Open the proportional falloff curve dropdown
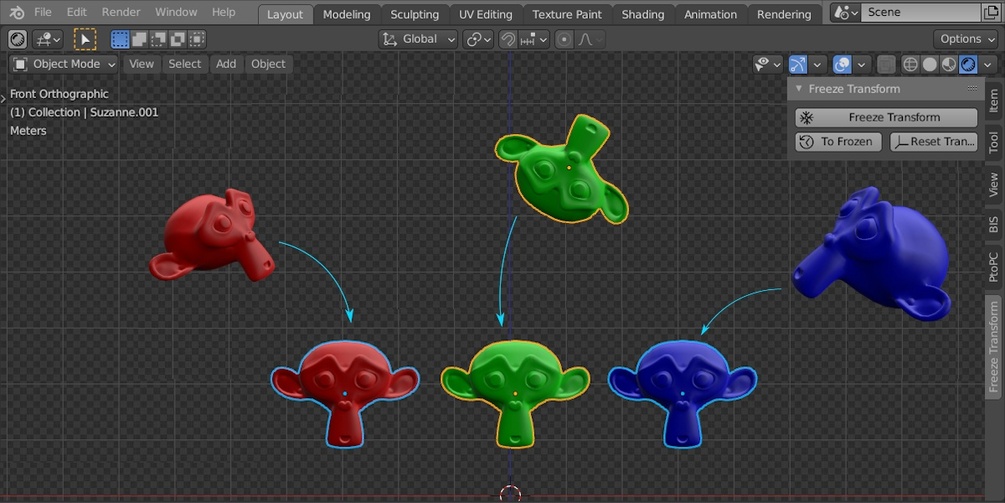This screenshot has height=503, width=1005. click(x=590, y=39)
